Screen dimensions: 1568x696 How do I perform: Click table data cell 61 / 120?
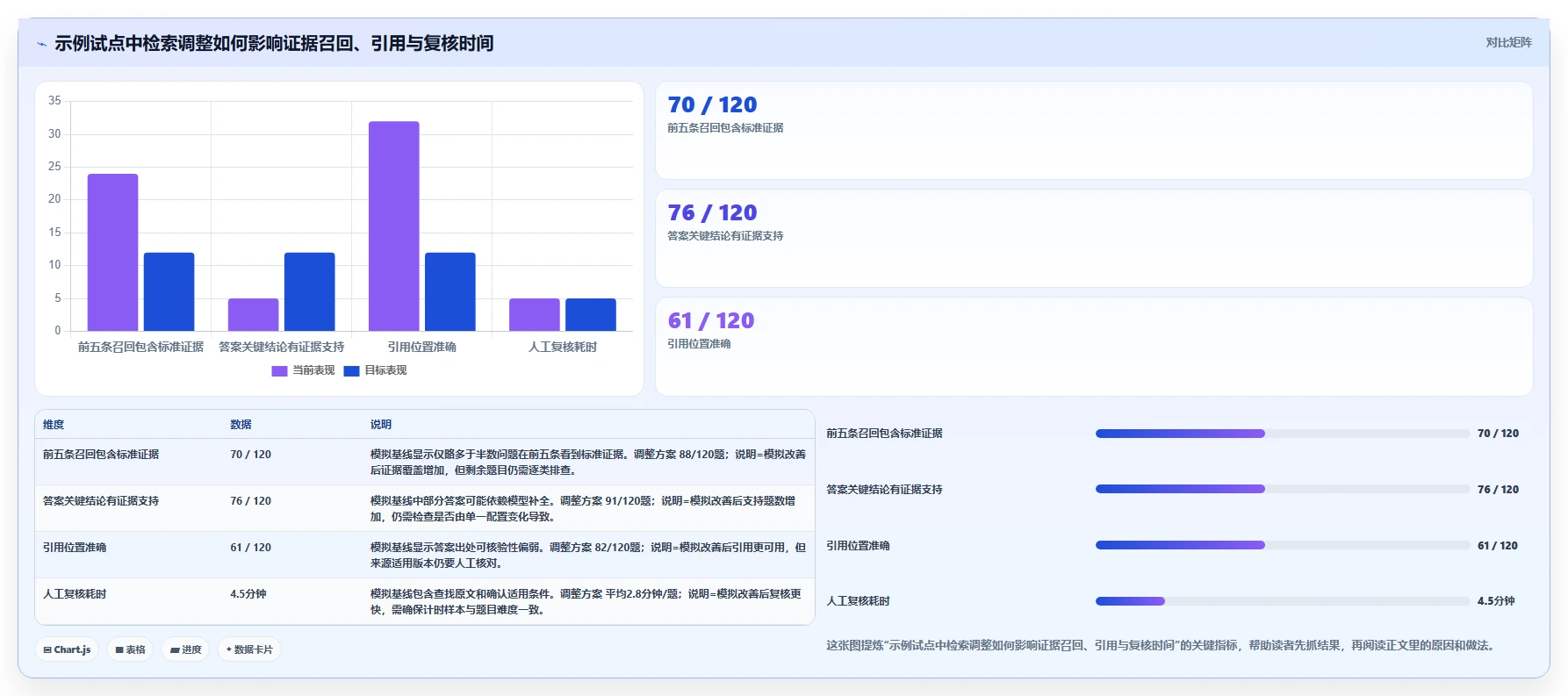250,548
